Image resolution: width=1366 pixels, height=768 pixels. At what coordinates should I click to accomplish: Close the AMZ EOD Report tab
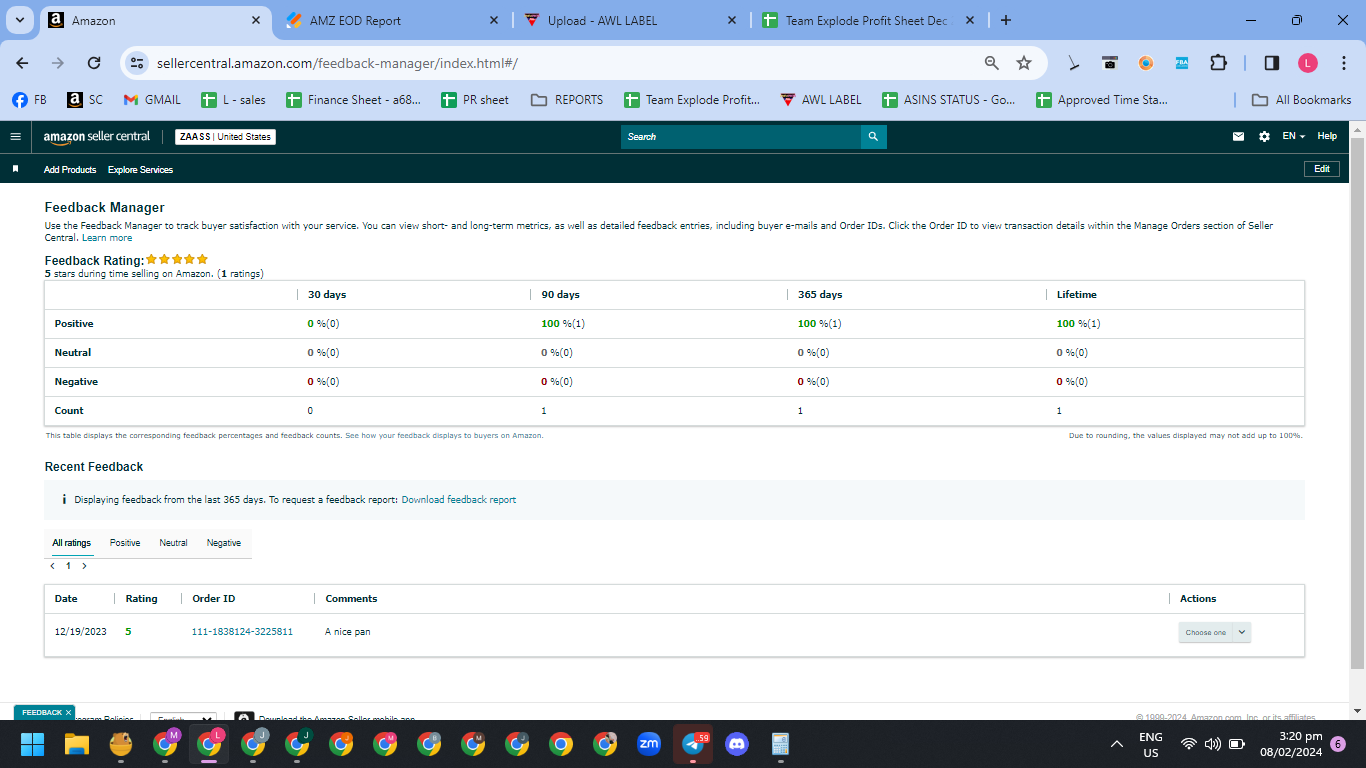pos(494,21)
